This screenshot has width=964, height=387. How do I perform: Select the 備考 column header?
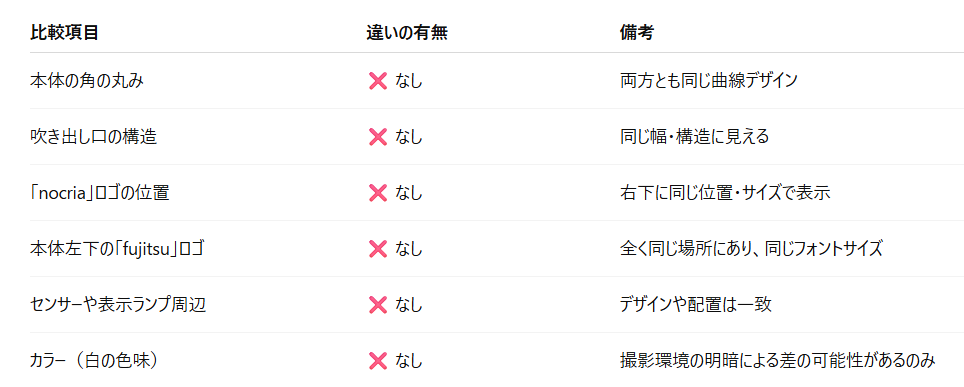(636, 33)
